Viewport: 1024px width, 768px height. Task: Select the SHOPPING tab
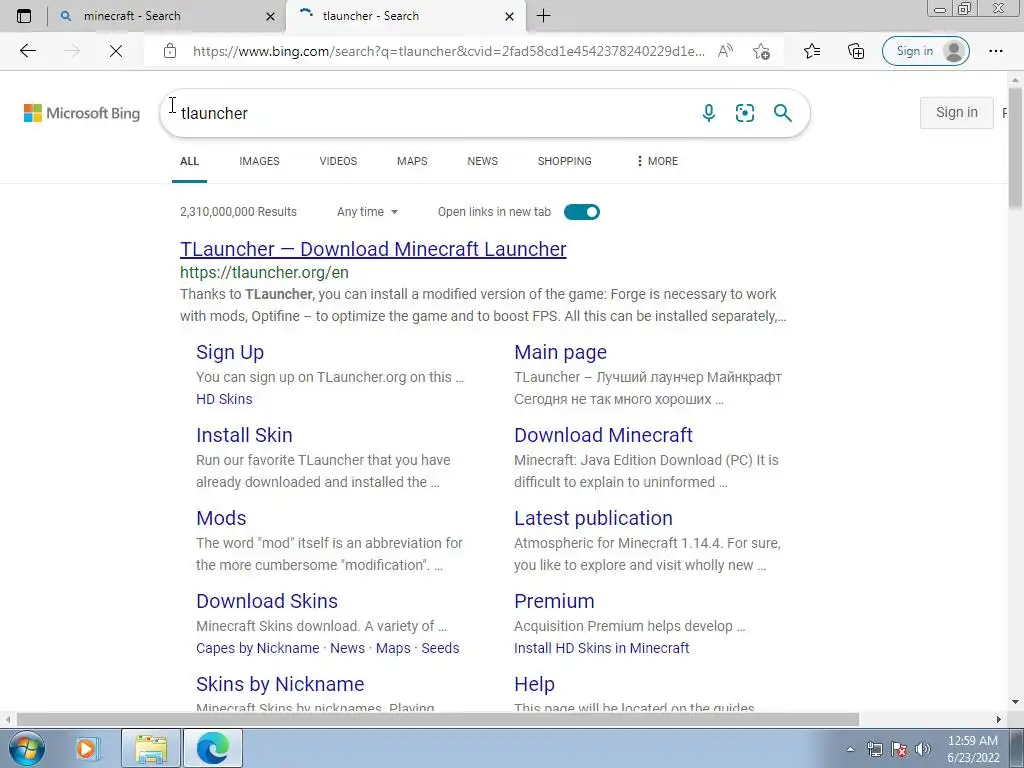coord(565,161)
